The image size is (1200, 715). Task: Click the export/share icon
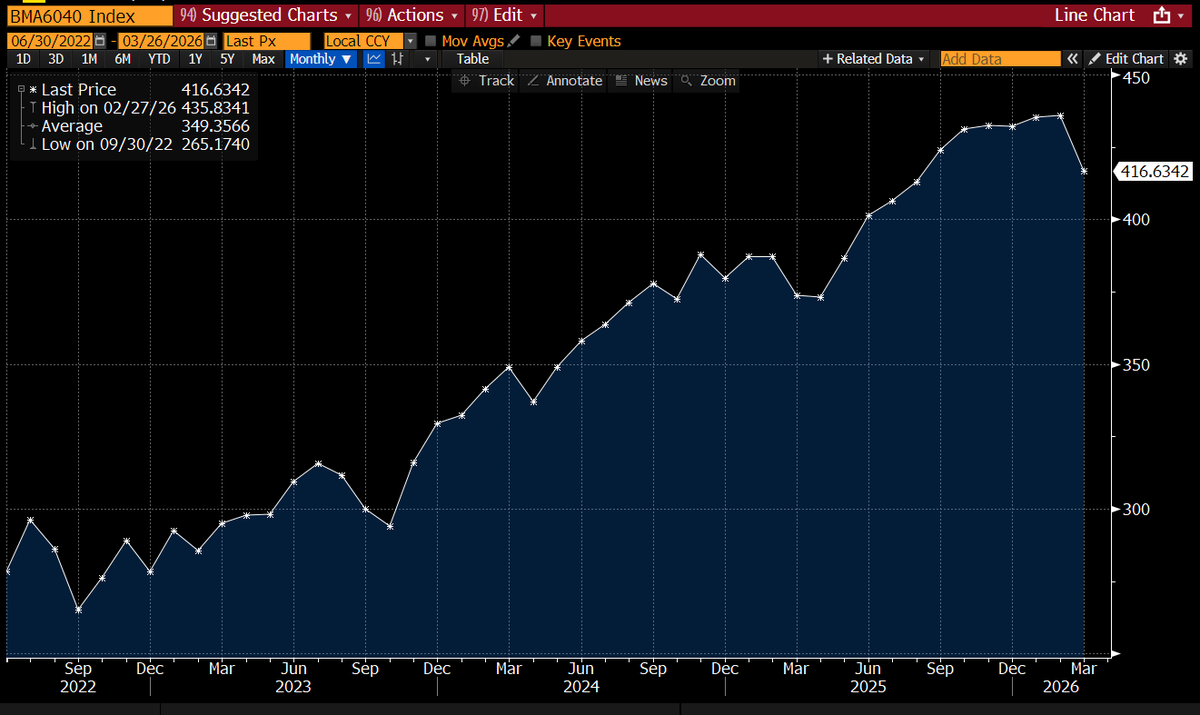pos(1161,15)
